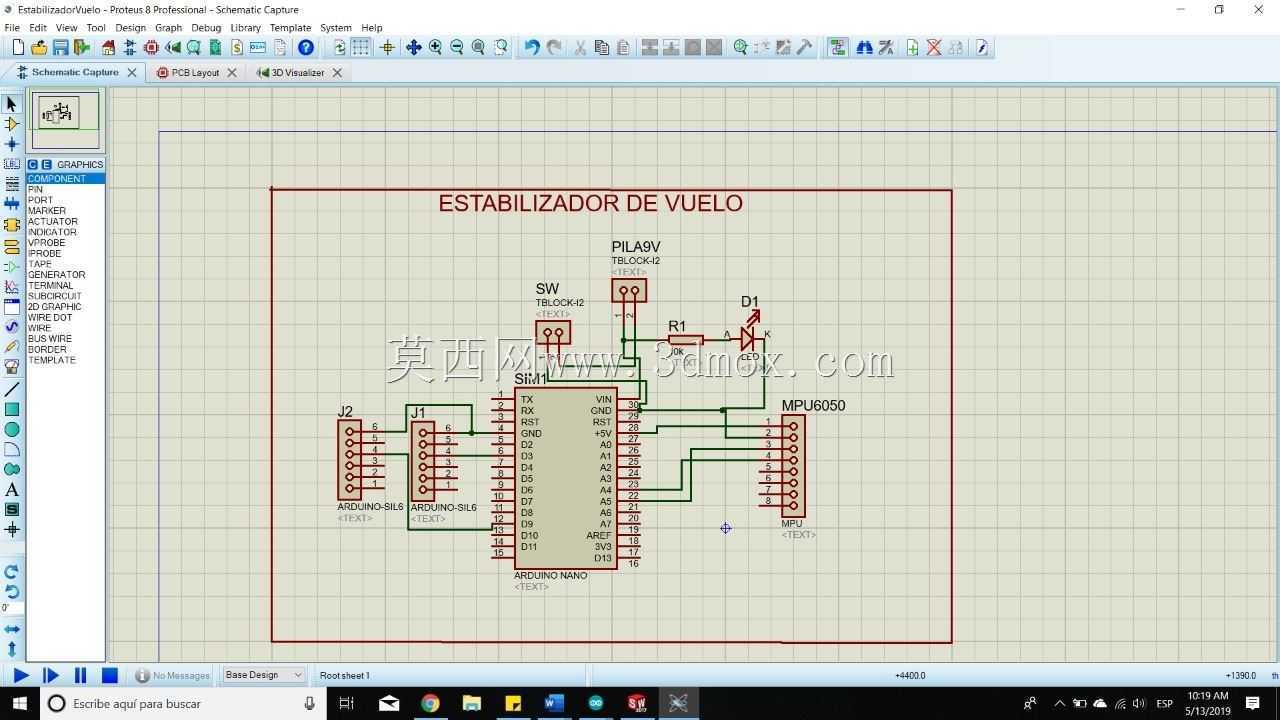Select TERMINAL in the graphics styles list
1280x720 pixels.
pyautogui.click(x=65, y=285)
